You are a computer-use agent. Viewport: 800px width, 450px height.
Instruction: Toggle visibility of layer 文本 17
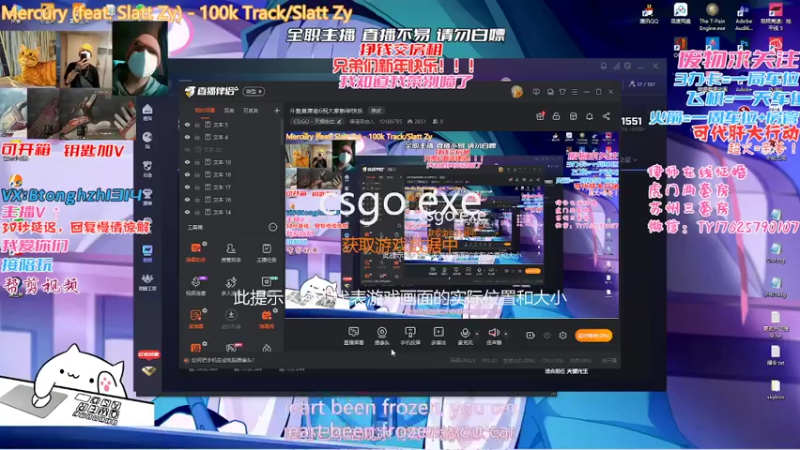pyautogui.click(x=187, y=187)
